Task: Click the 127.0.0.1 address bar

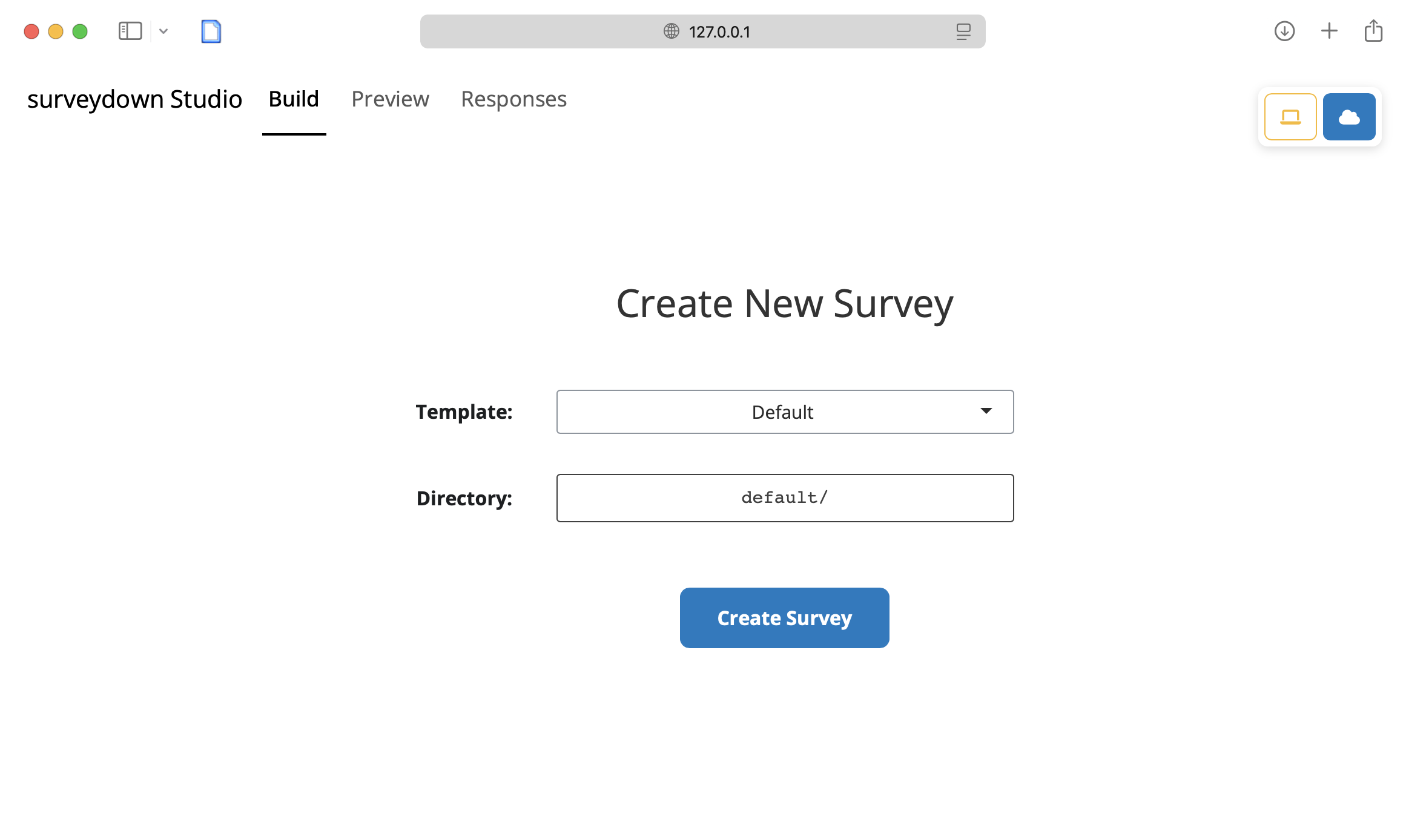Action: coord(719,31)
